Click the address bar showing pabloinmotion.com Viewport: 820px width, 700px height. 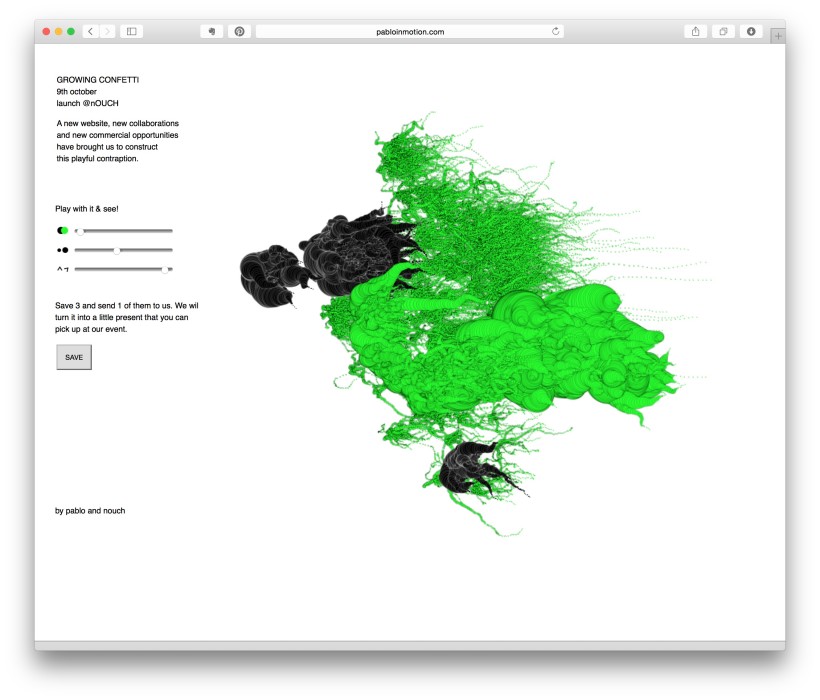(410, 32)
